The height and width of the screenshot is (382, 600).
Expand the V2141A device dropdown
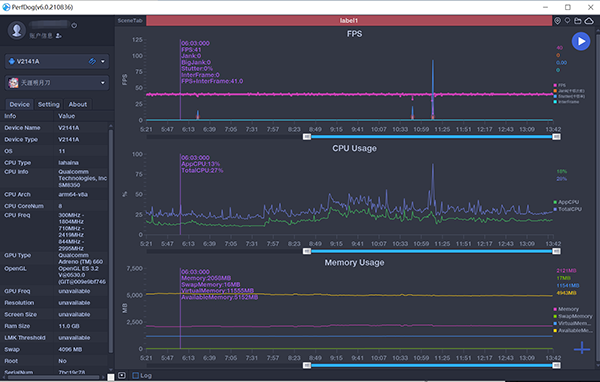tap(103, 61)
